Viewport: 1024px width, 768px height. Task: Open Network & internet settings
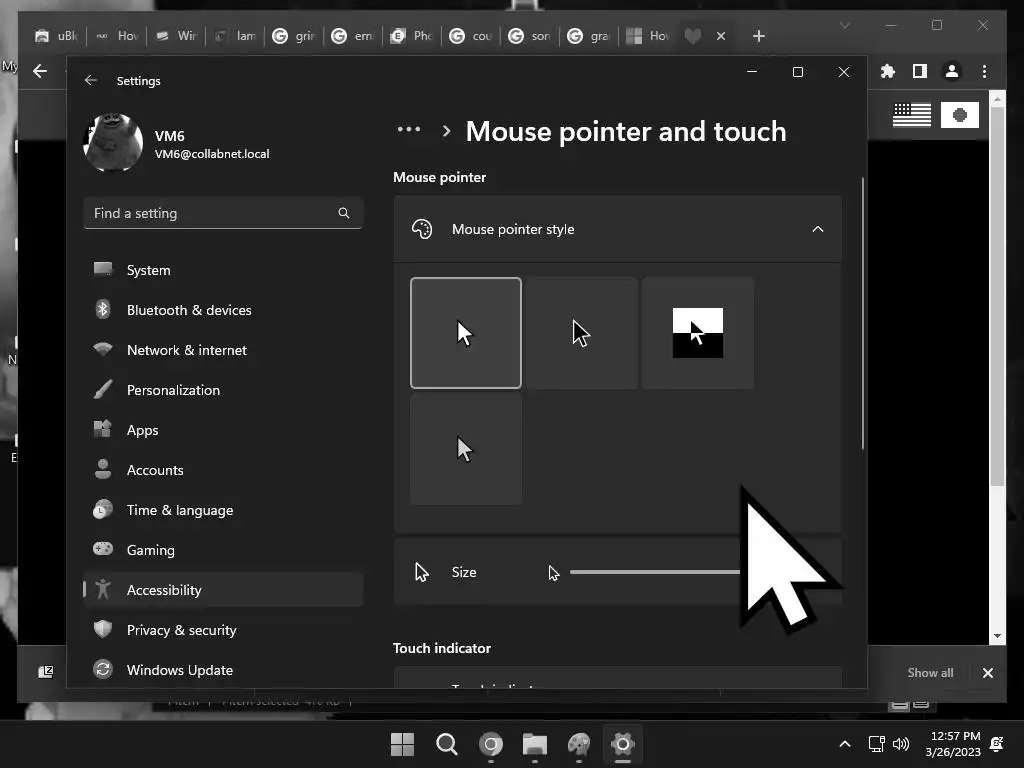coord(223,350)
